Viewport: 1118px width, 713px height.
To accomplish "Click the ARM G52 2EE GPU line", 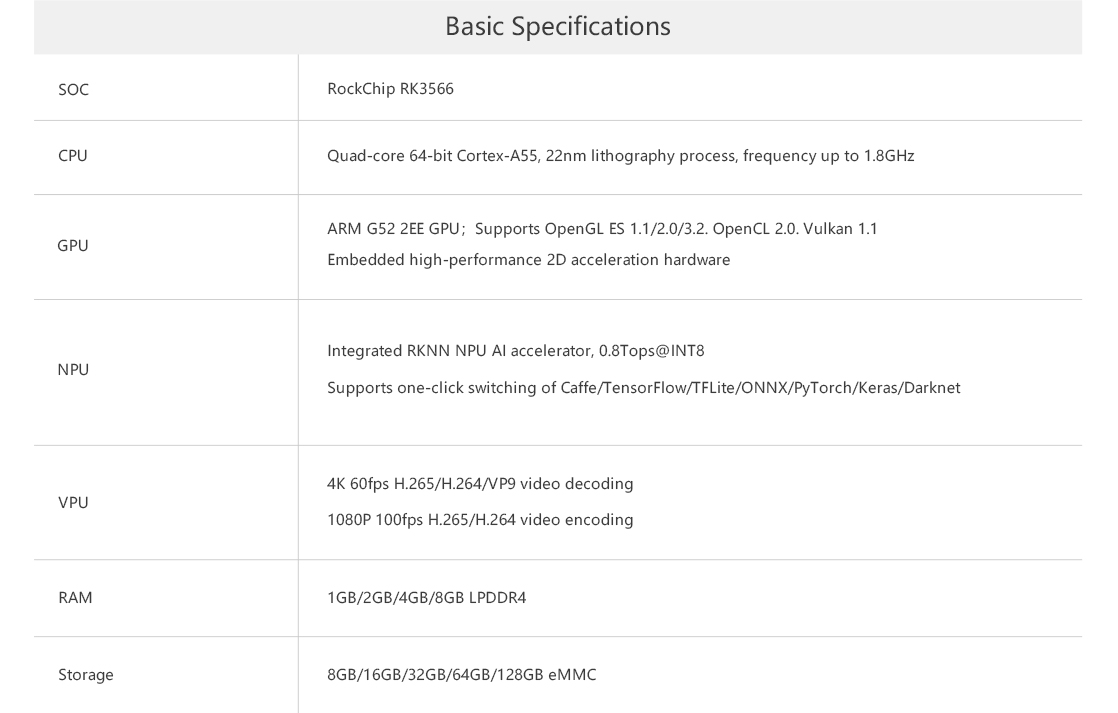I will pyautogui.click(x=602, y=229).
